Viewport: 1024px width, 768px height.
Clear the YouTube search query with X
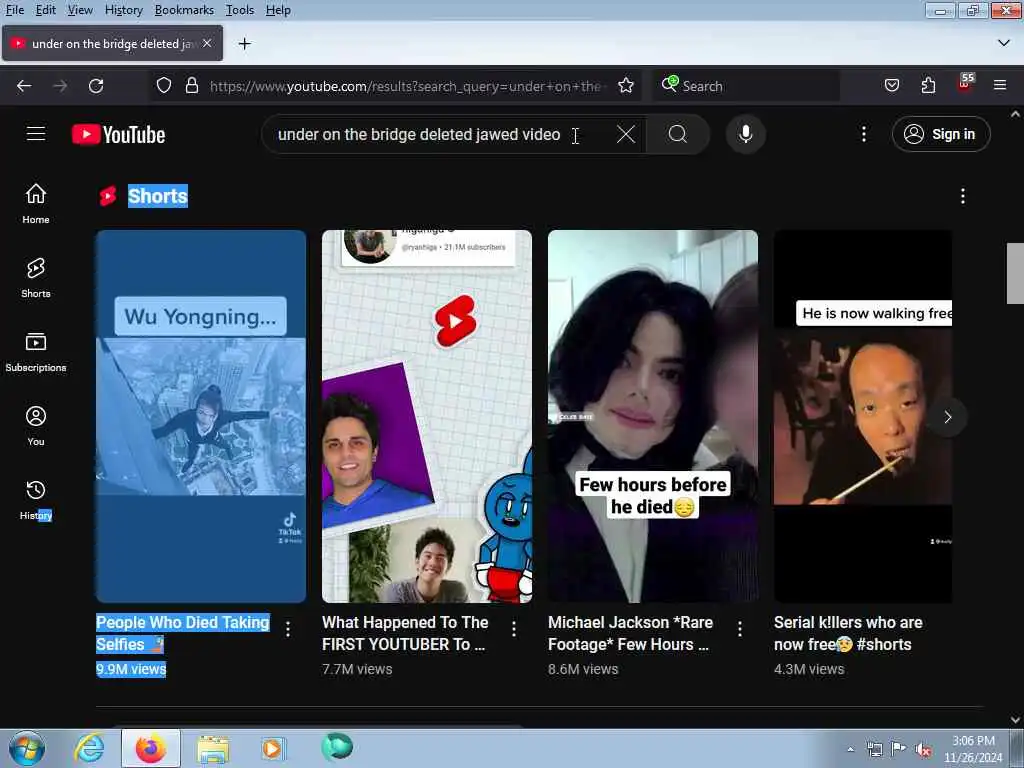pyautogui.click(x=626, y=135)
